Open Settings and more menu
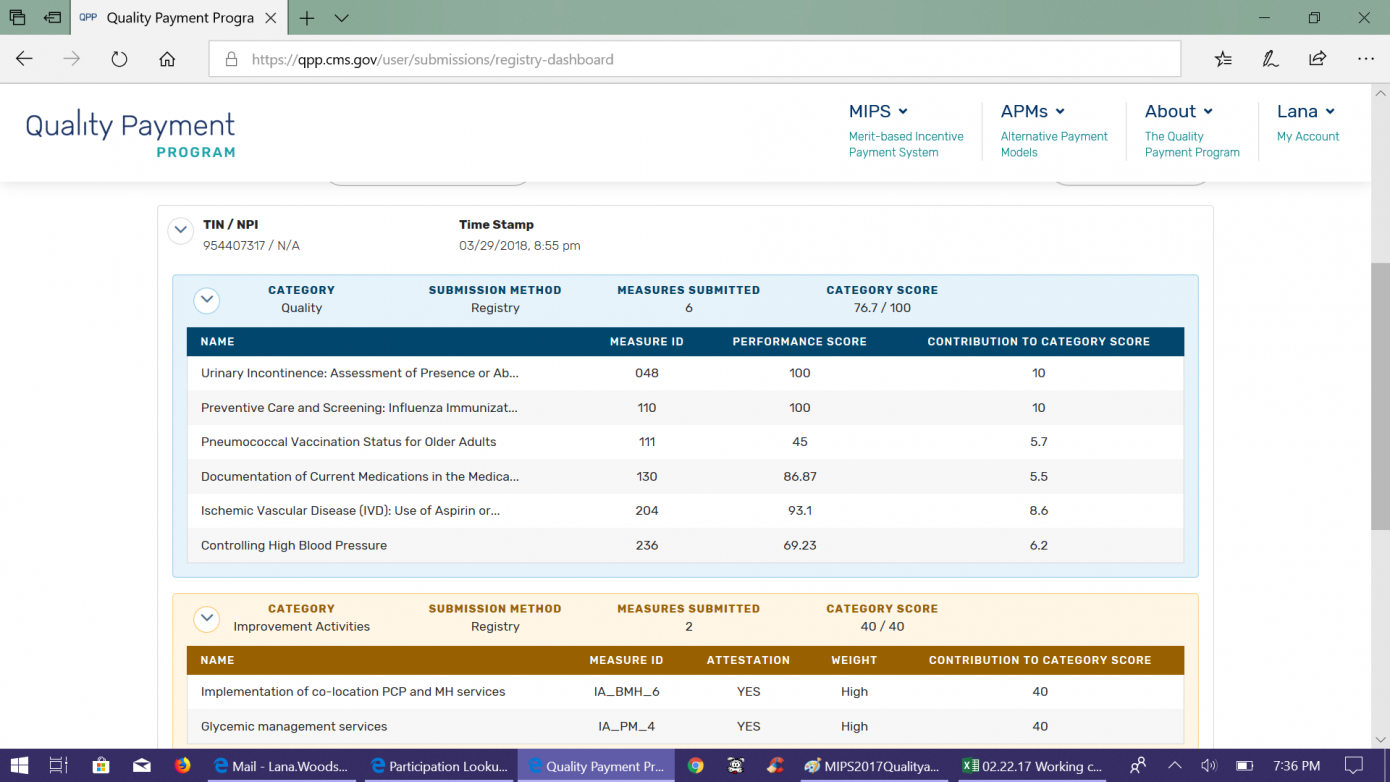The image size is (1390, 782). (1365, 59)
